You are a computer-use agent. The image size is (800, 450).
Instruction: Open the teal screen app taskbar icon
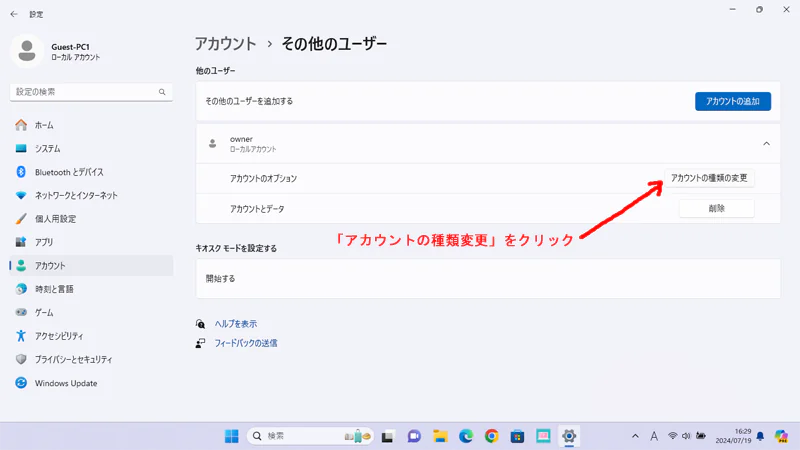pos(543,436)
